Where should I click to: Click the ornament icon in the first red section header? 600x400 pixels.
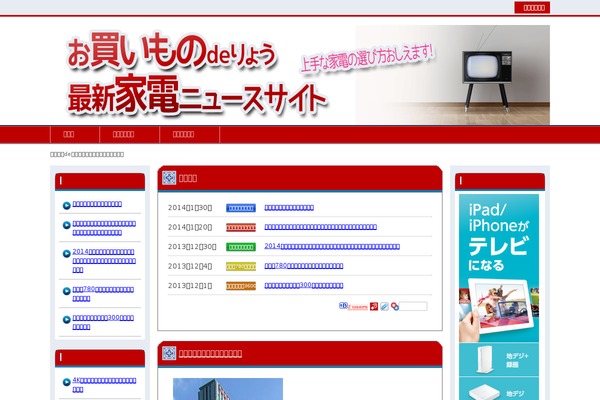click(169, 178)
